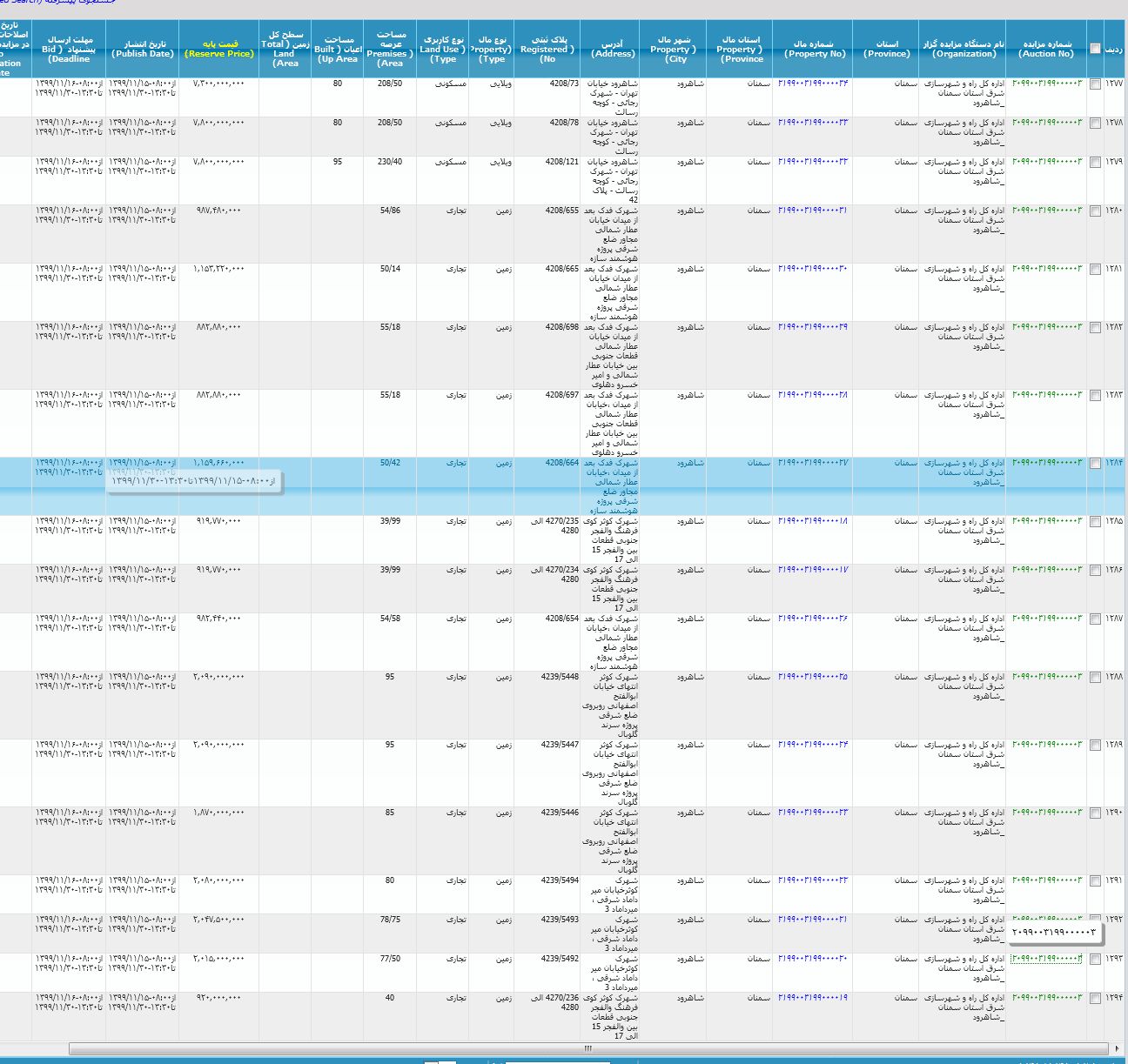The height and width of the screenshot is (1064, 1128).
Task: Open property number 2199003199000030
Action: pyautogui.click(x=813, y=269)
